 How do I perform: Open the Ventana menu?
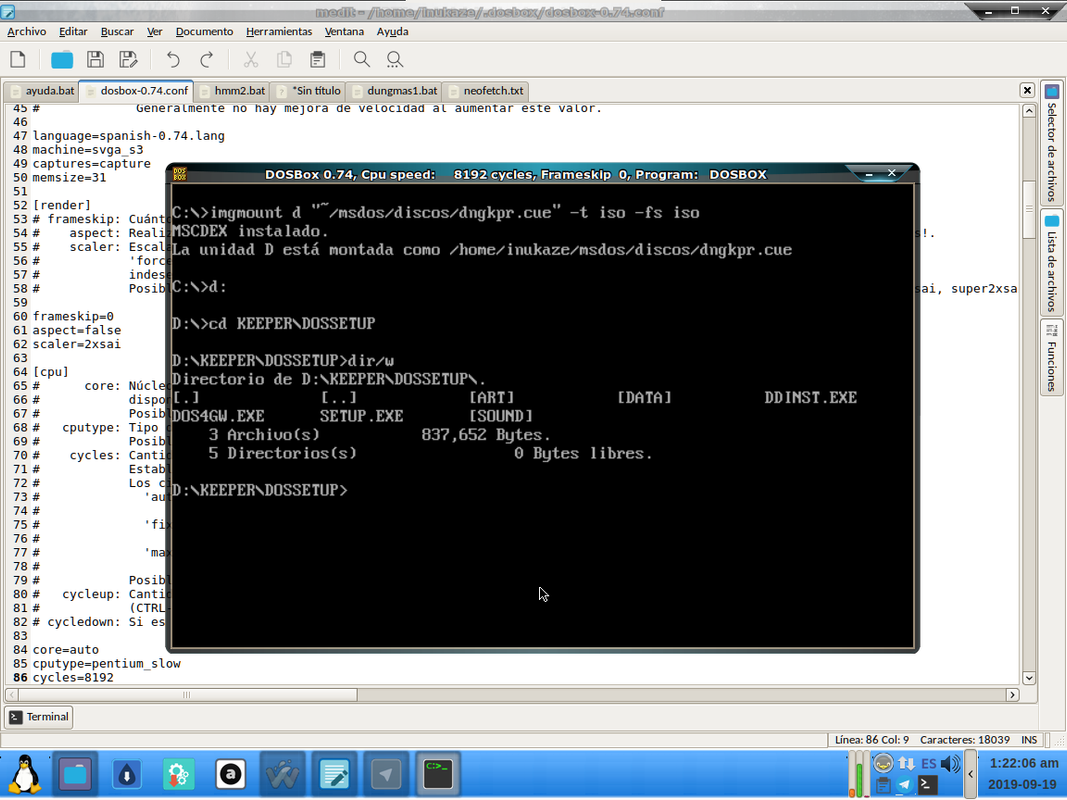click(344, 31)
